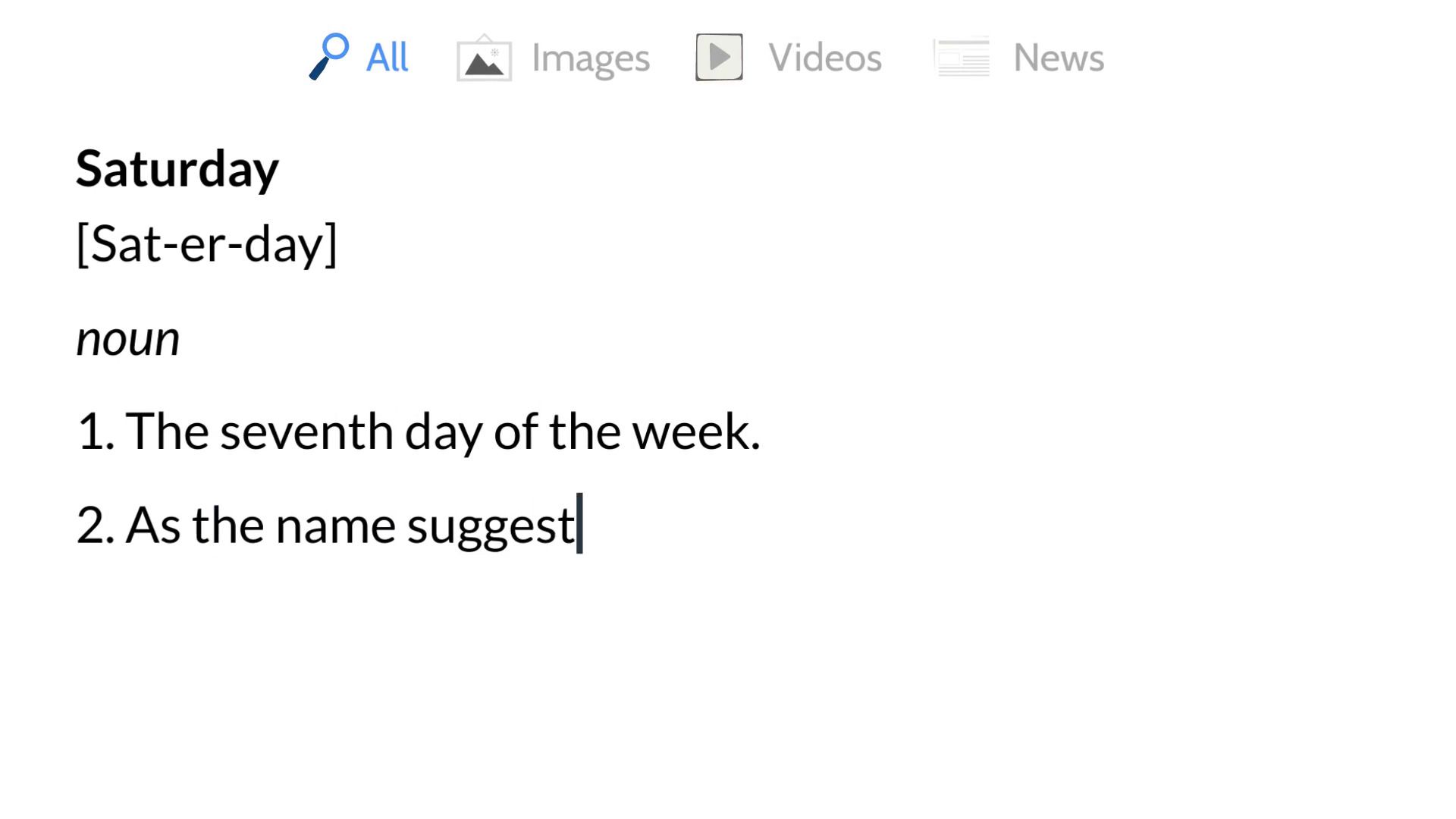This screenshot has width=1456, height=819.
Task: Go to the Videos tab label
Action: [x=825, y=58]
